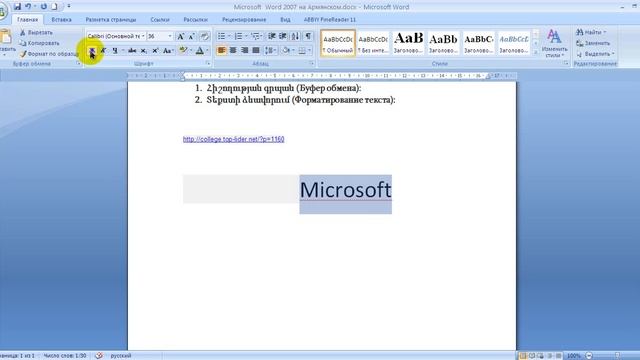The image size is (640, 360).
Task: Click Clear Formatting icon
Action: coord(204,36)
